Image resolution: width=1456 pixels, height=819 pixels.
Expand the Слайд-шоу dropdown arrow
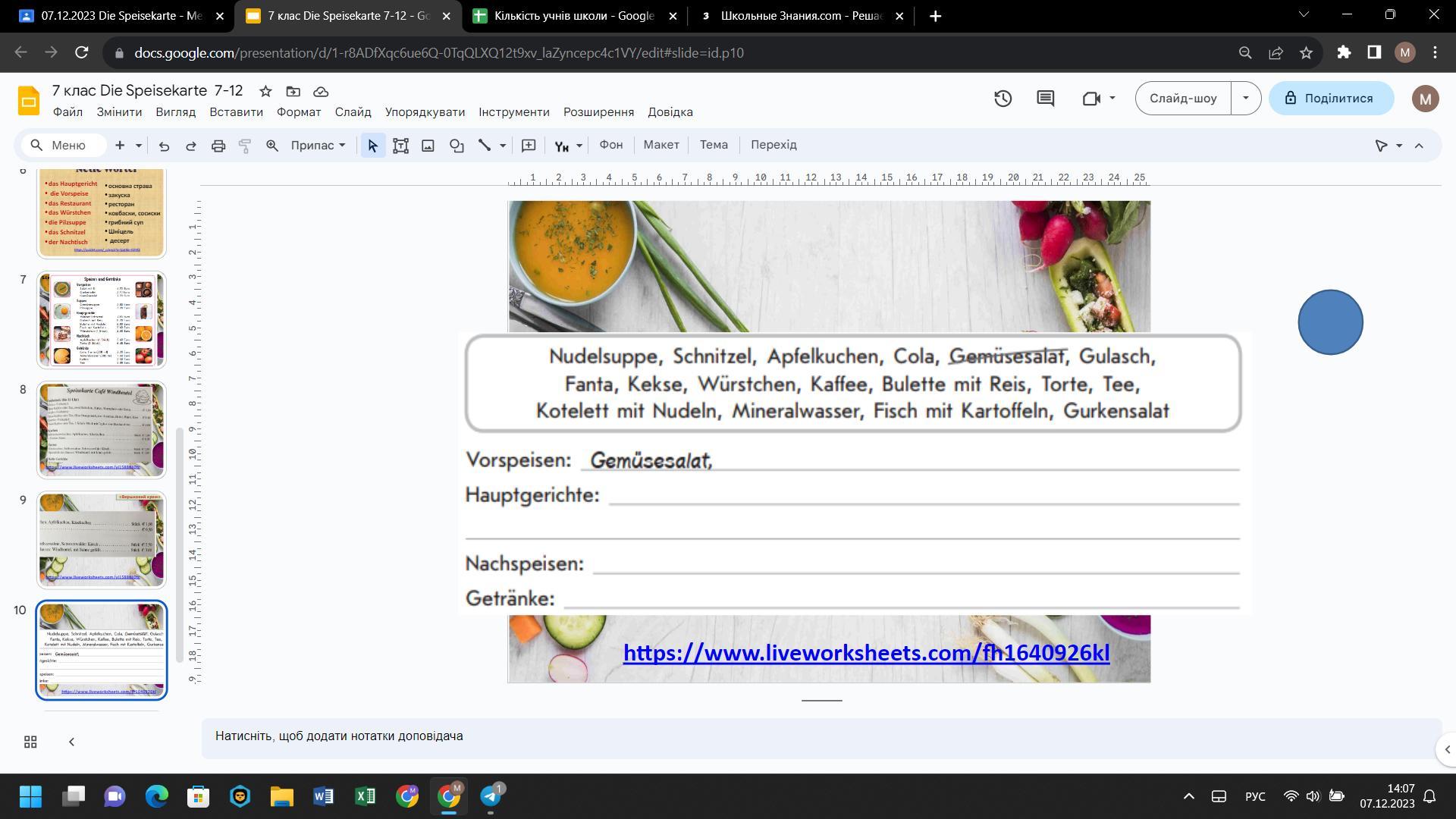(1245, 99)
